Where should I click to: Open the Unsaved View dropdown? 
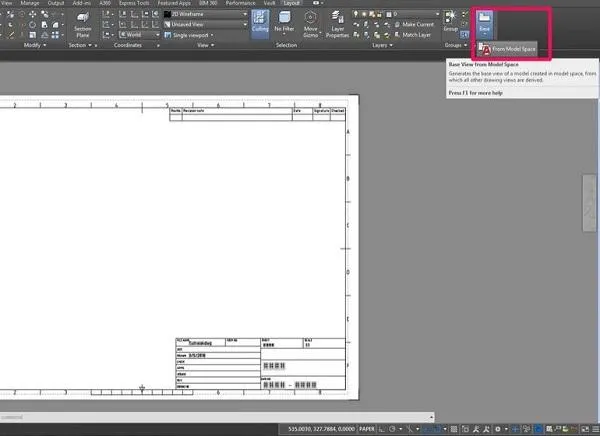[203, 24]
